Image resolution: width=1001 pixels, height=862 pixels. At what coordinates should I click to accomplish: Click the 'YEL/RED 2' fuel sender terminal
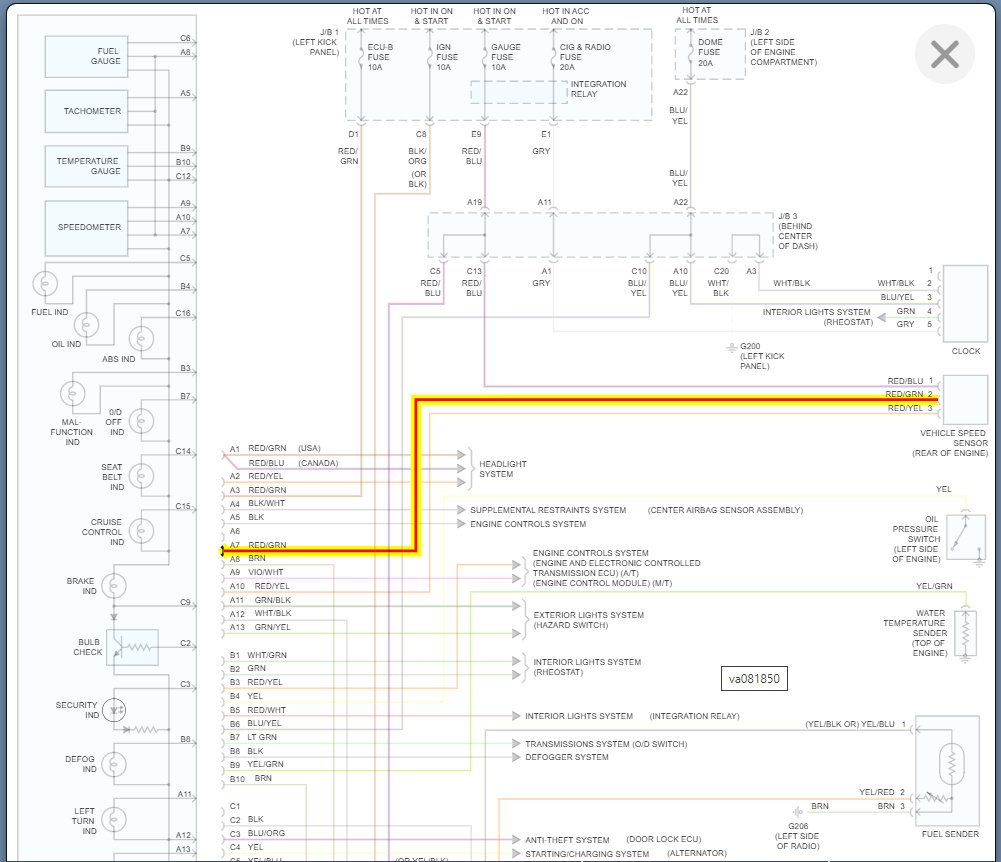point(882,792)
